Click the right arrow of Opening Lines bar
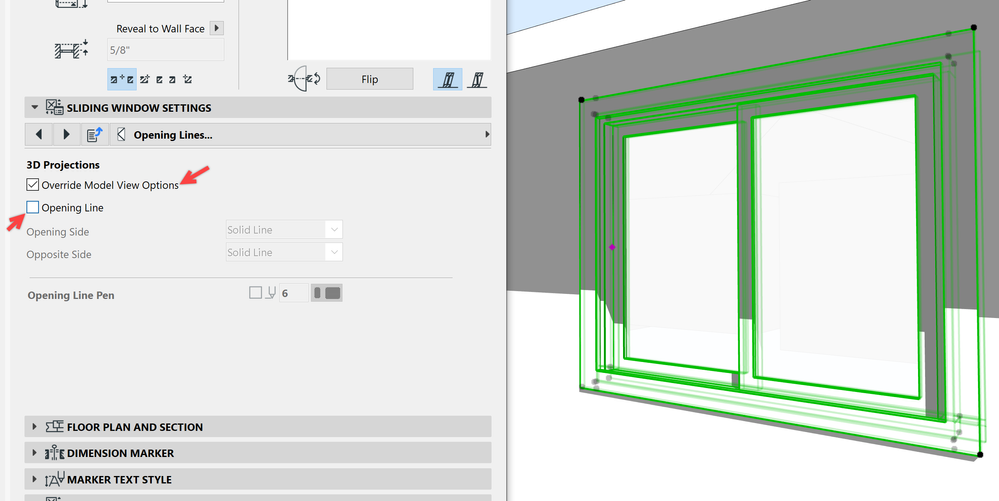This screenshot has height=501, width=999. (487, 134)
